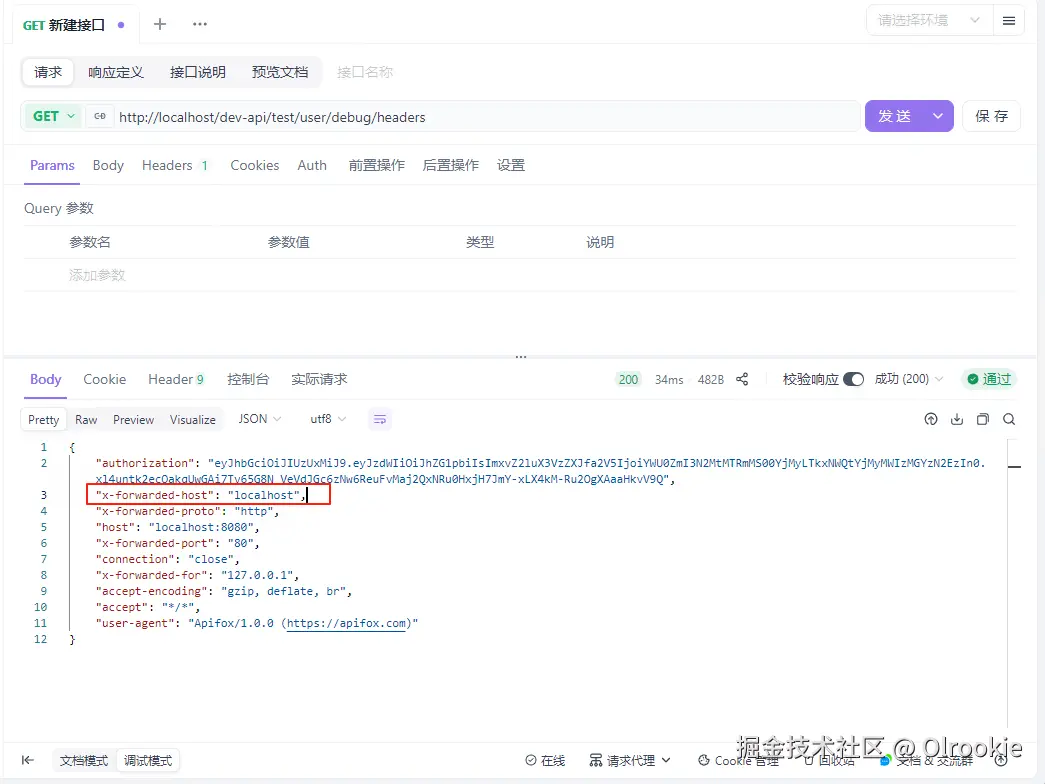This screenshot has height=784, width=1045.
Task: Change the GET method dropdown
Action: coord(53,117)
